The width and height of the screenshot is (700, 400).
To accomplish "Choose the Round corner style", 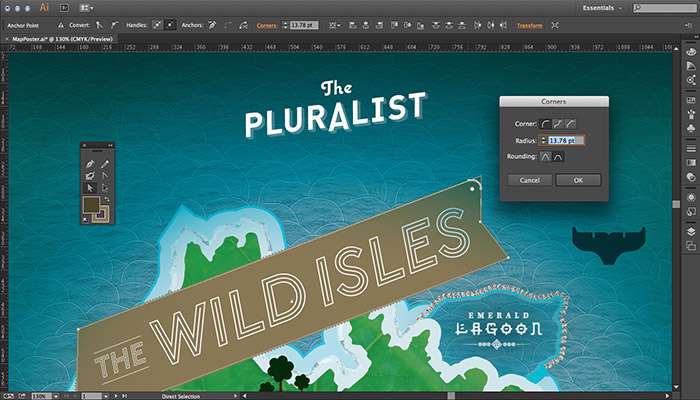I will point(546,122).
